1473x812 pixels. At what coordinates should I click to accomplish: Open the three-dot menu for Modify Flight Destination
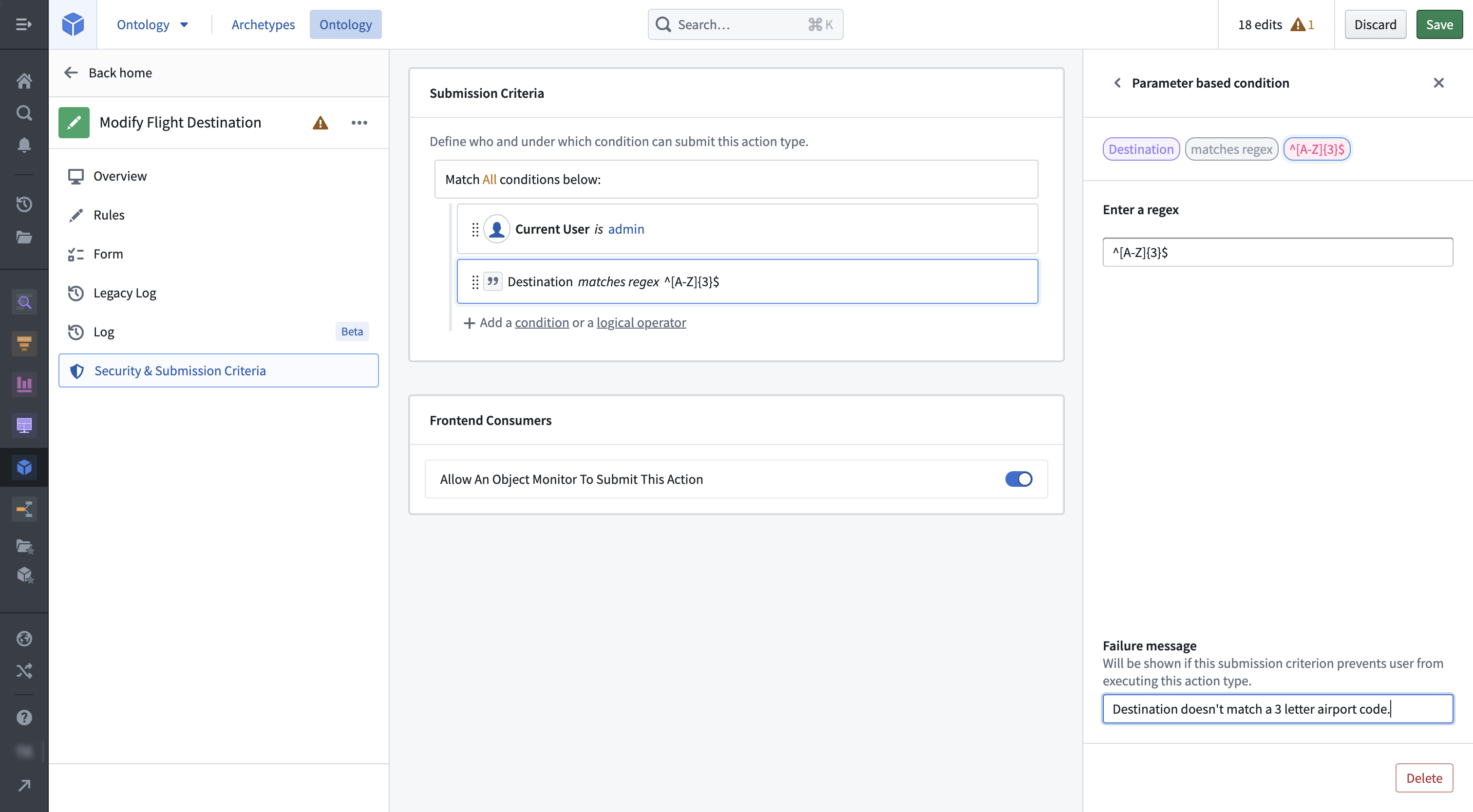[x=359, y=122]
